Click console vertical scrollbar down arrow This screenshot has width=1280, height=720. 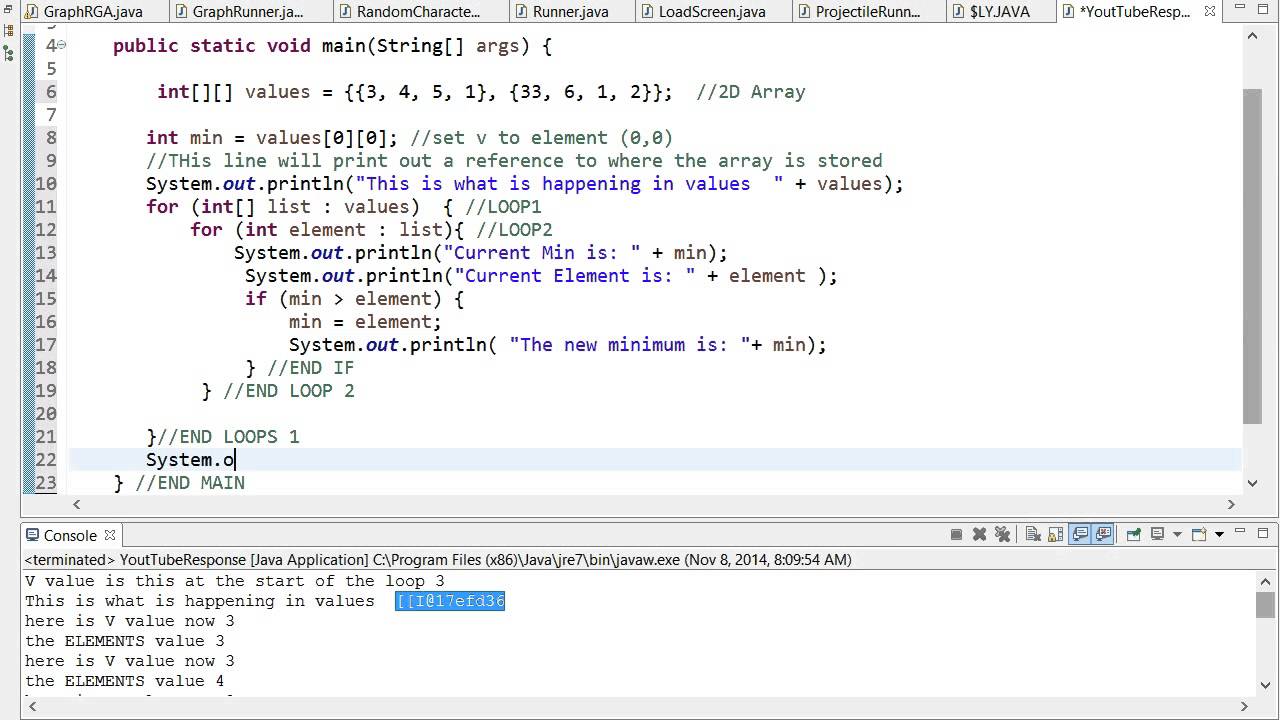pos(1266,685)
